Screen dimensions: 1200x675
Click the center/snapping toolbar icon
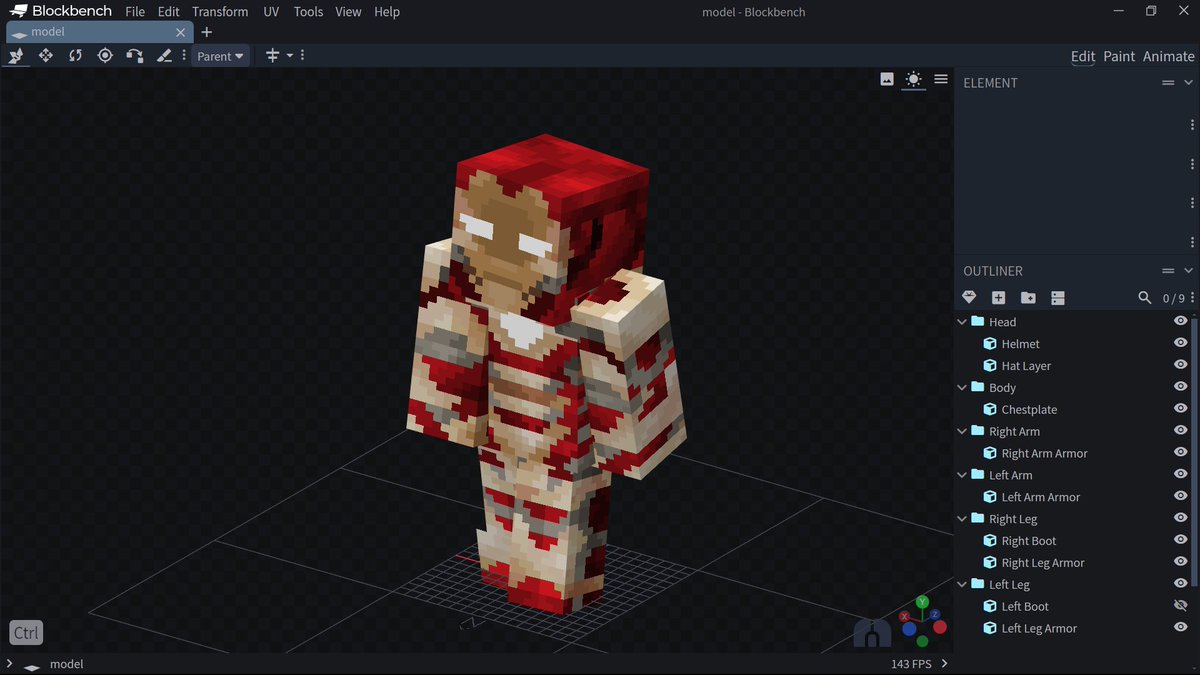point(272,56)
